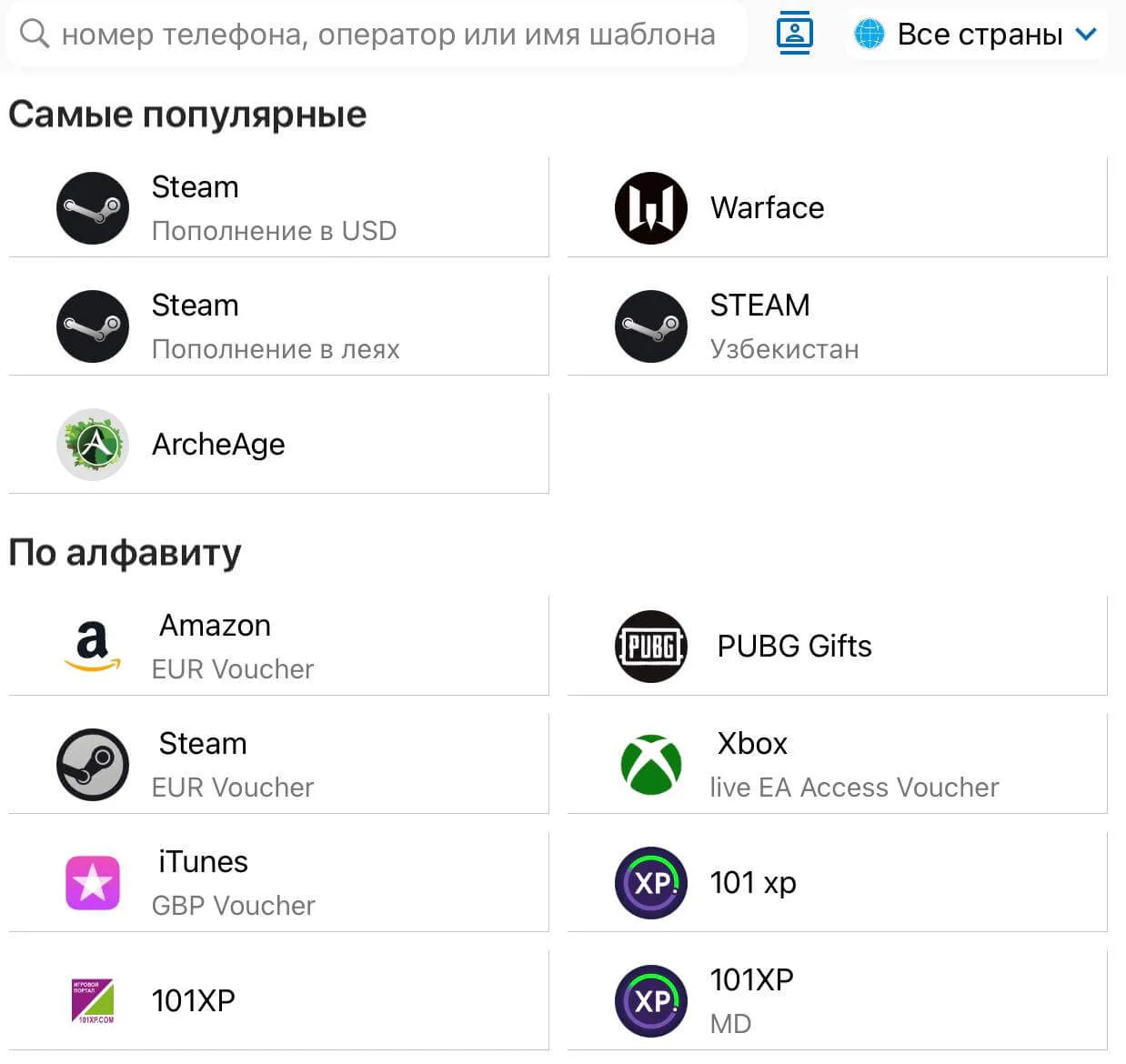Click the magnifier search icon

pos(34,34)
